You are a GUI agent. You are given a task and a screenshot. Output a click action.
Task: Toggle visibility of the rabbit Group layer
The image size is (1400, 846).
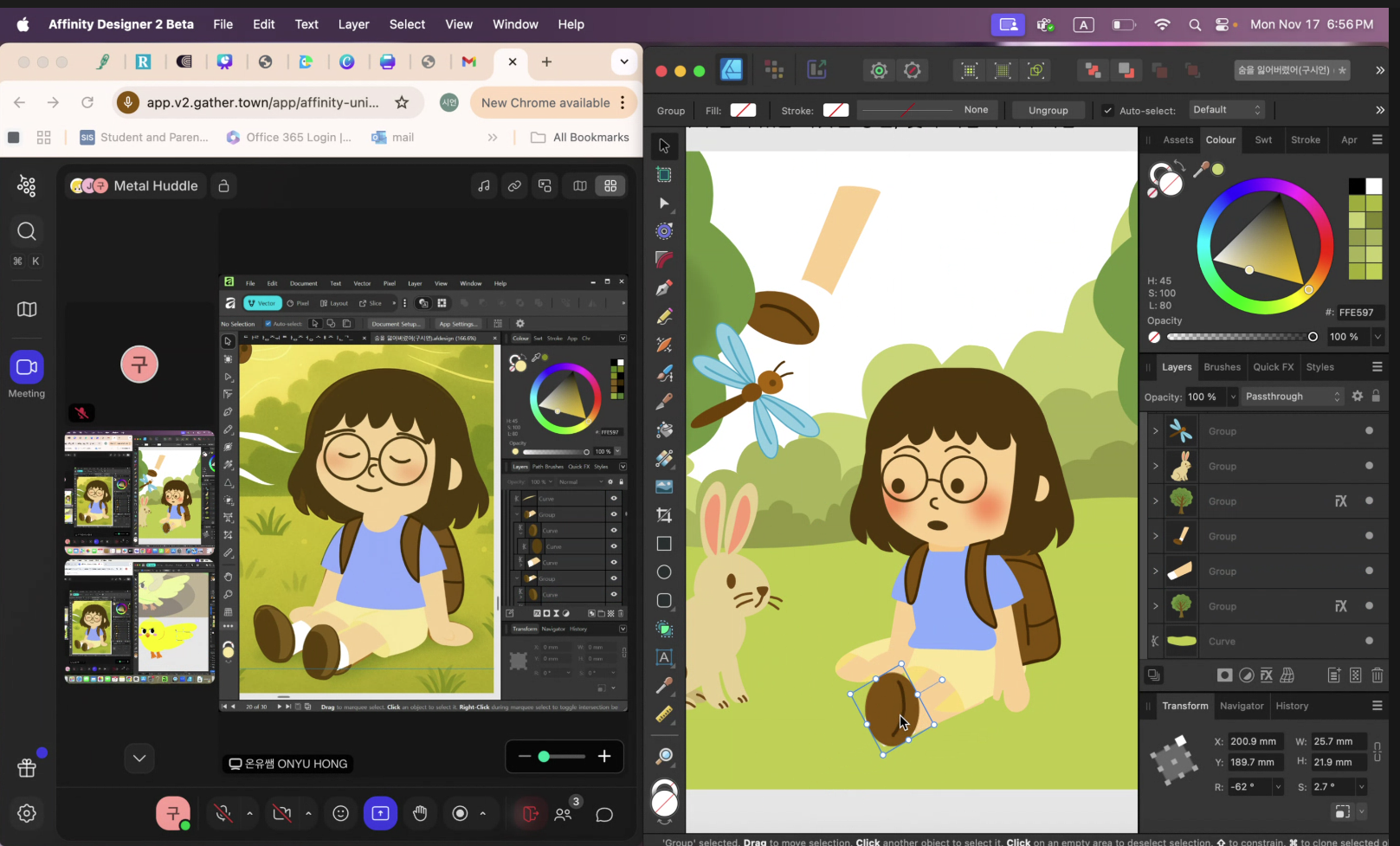tap(1369, 466)
